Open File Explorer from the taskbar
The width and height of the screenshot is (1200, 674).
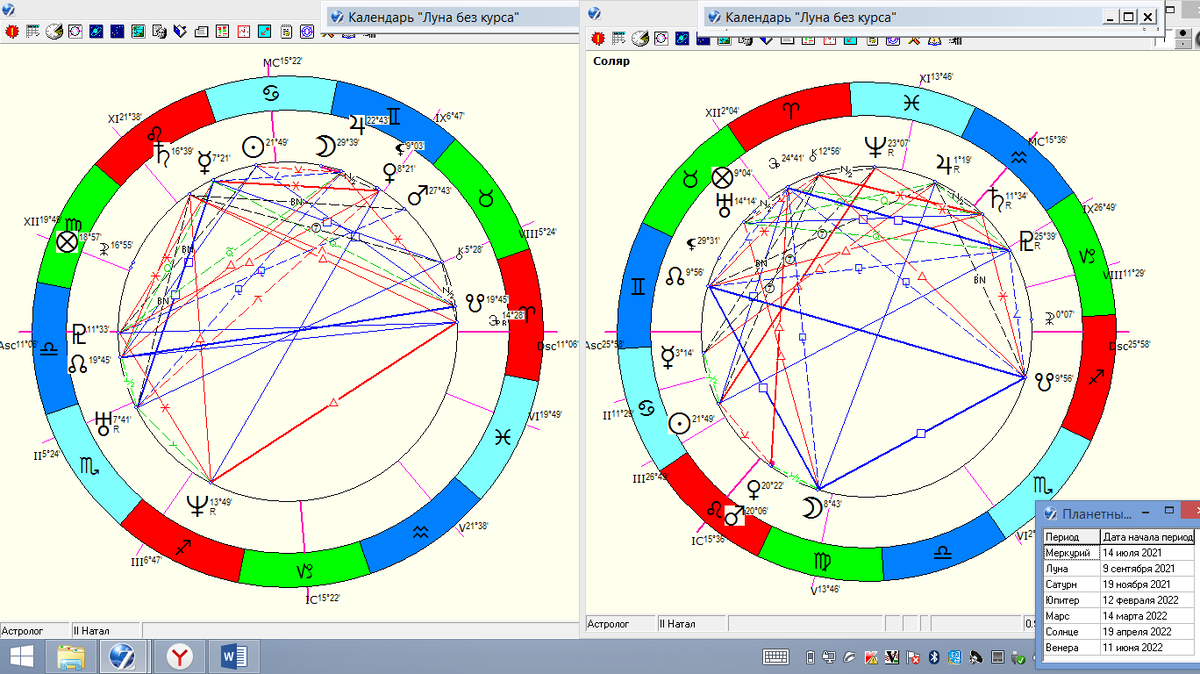coord(70,657)
